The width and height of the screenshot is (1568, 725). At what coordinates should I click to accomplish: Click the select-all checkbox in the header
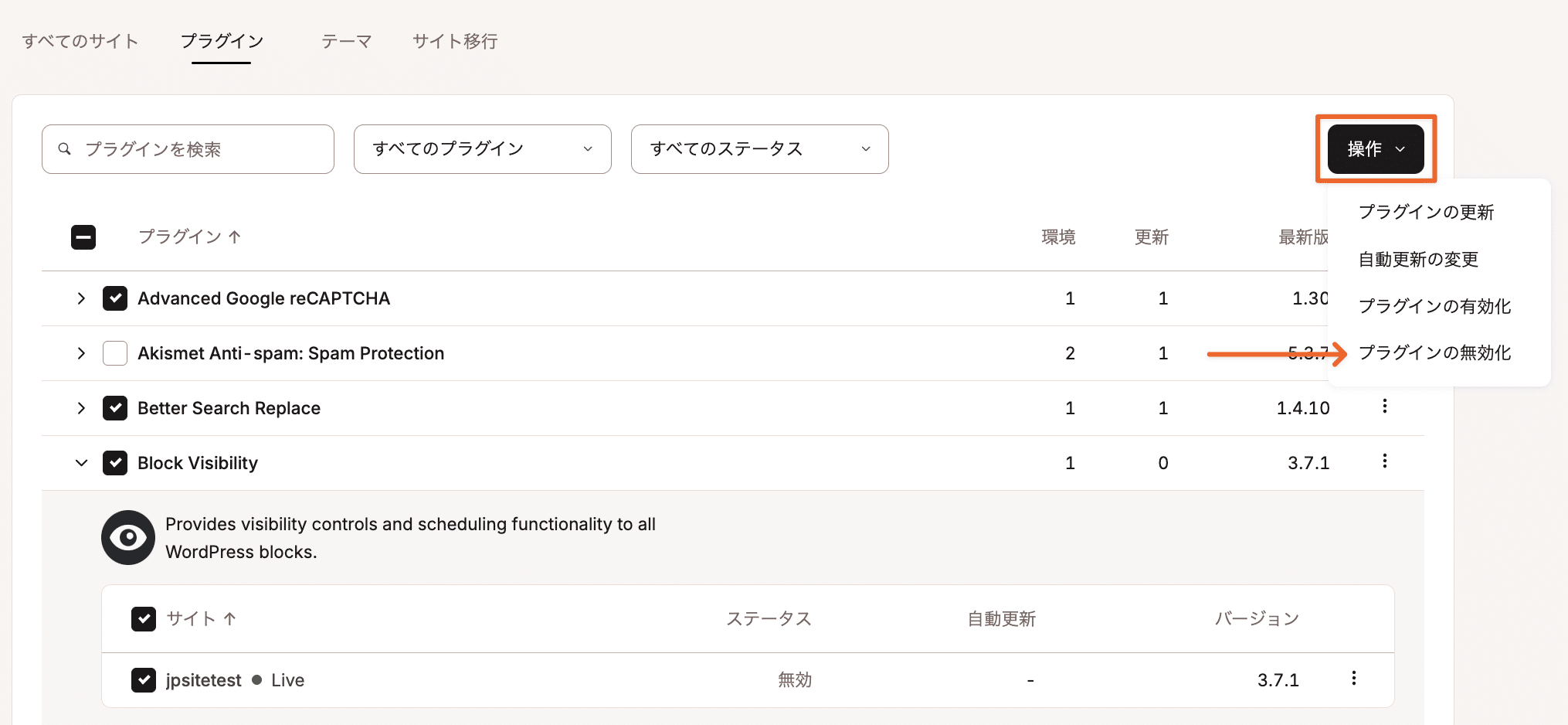coord(83,237)
